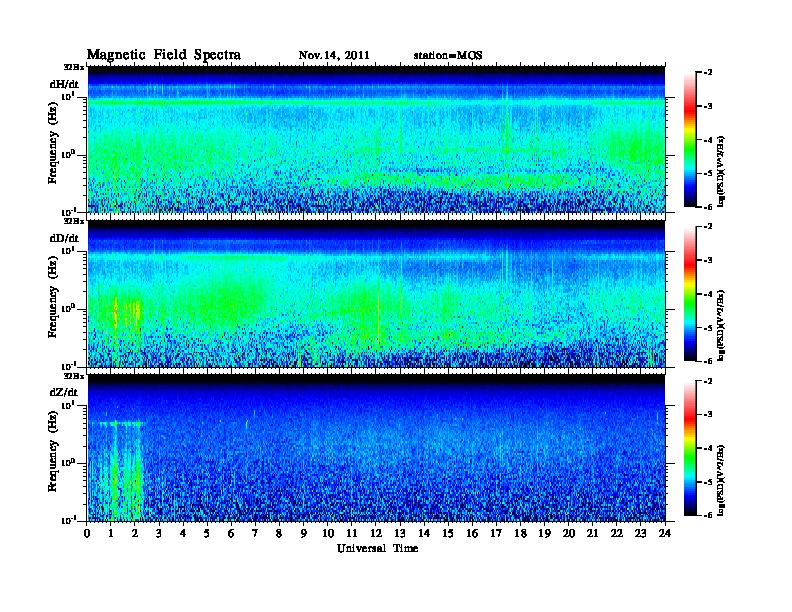The image size is (792, 612).
Task: Click the hour 16 tick label on the time axis
Action: point(472,534)
